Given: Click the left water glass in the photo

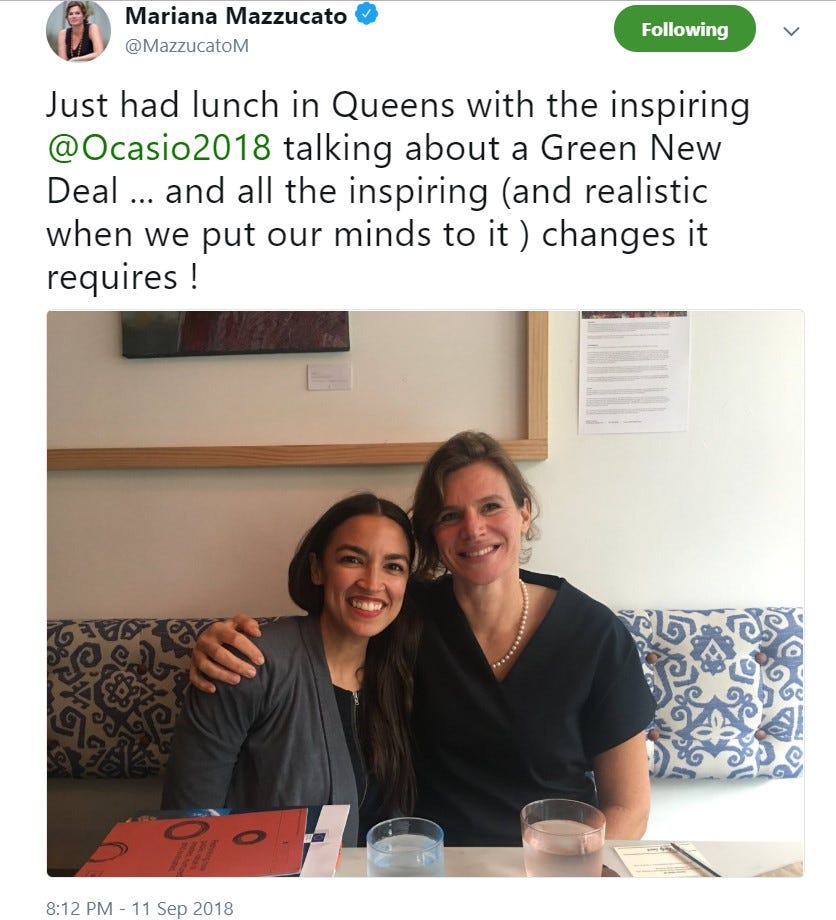Looking at the screenshot, I should pyautogui.click(x=404, y=847).
